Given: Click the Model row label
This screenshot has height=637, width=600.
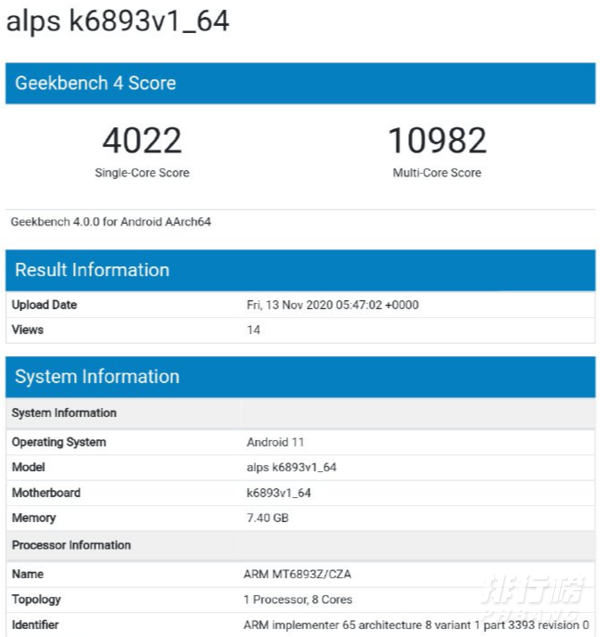Looking at the screenshot, I should pos(28,467).
